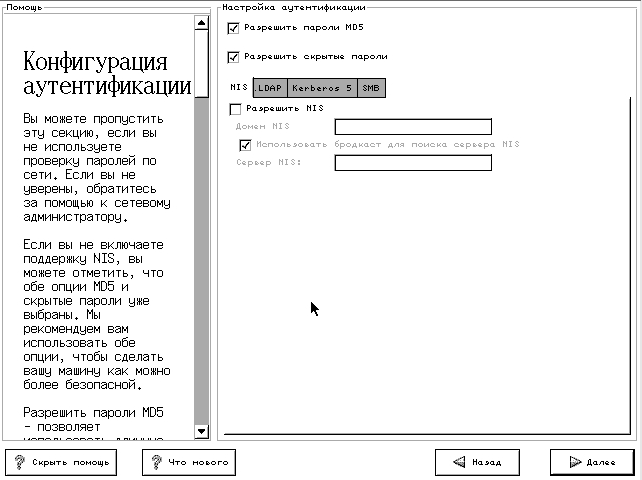Open the Kerberos 5 tab
This screenshot has height=480, width=642.
[321, 88]
